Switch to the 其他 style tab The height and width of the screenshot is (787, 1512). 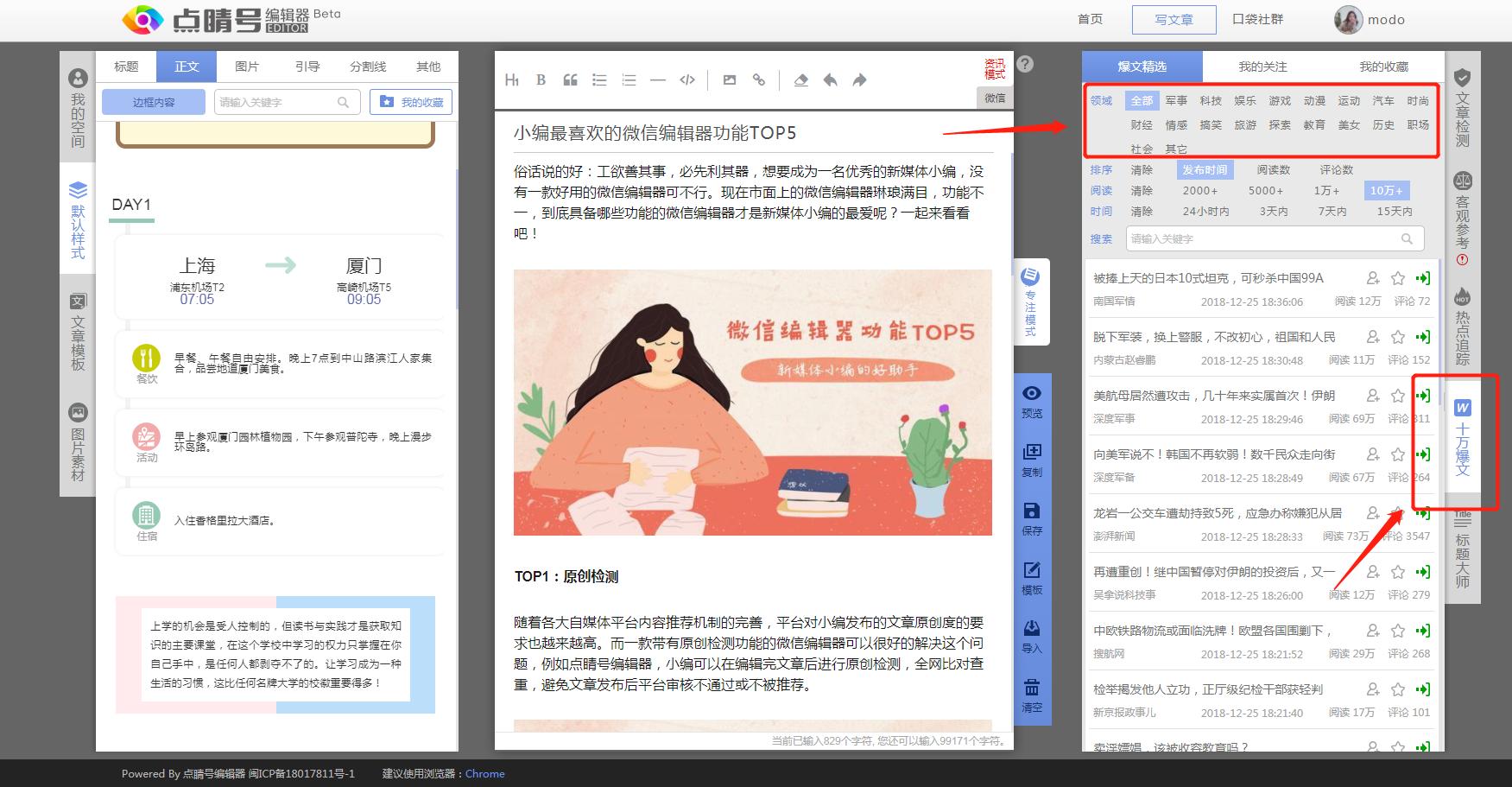[x=428, y=67]
